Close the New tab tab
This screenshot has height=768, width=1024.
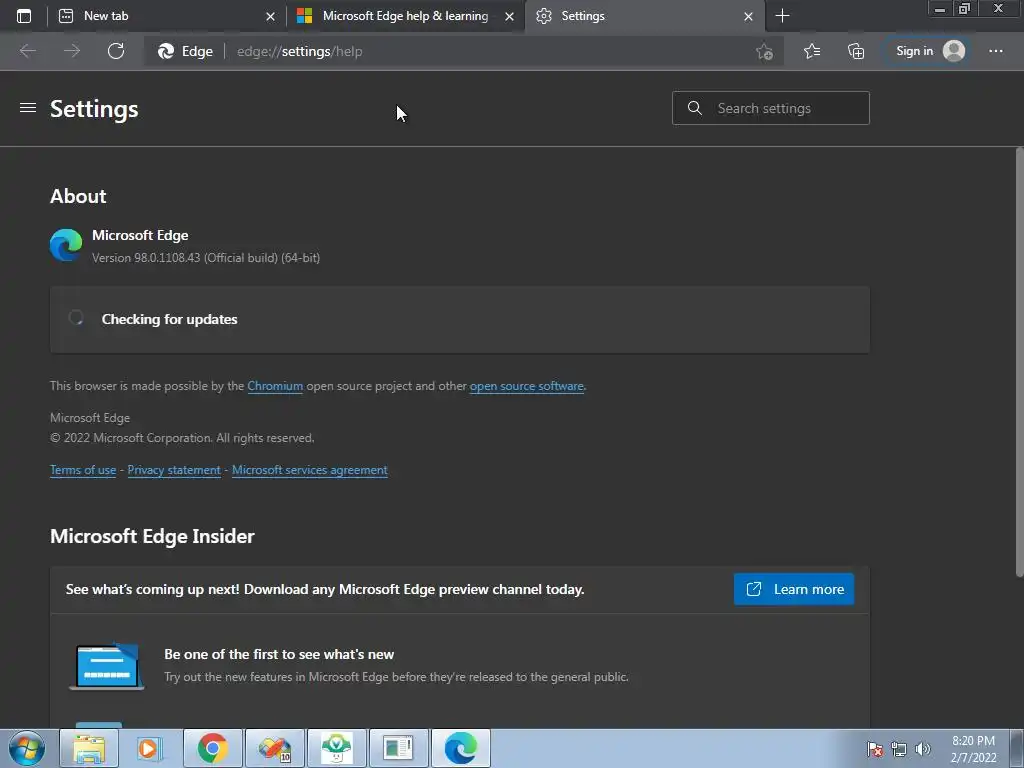270,16
